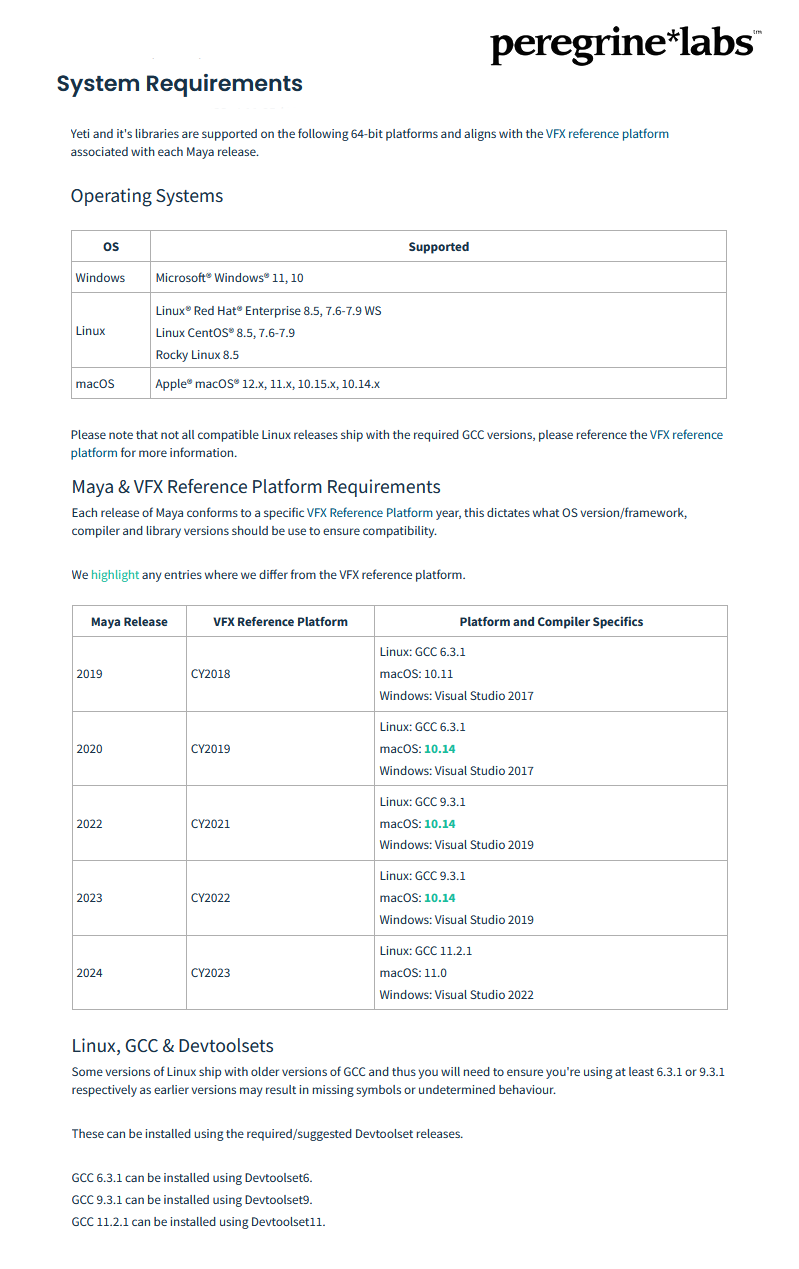The height and width of the screenshot is (1269, 799).
Task: Click the Maya & VFX Reference Platform Requirements heading
Action: coord(256,487)
